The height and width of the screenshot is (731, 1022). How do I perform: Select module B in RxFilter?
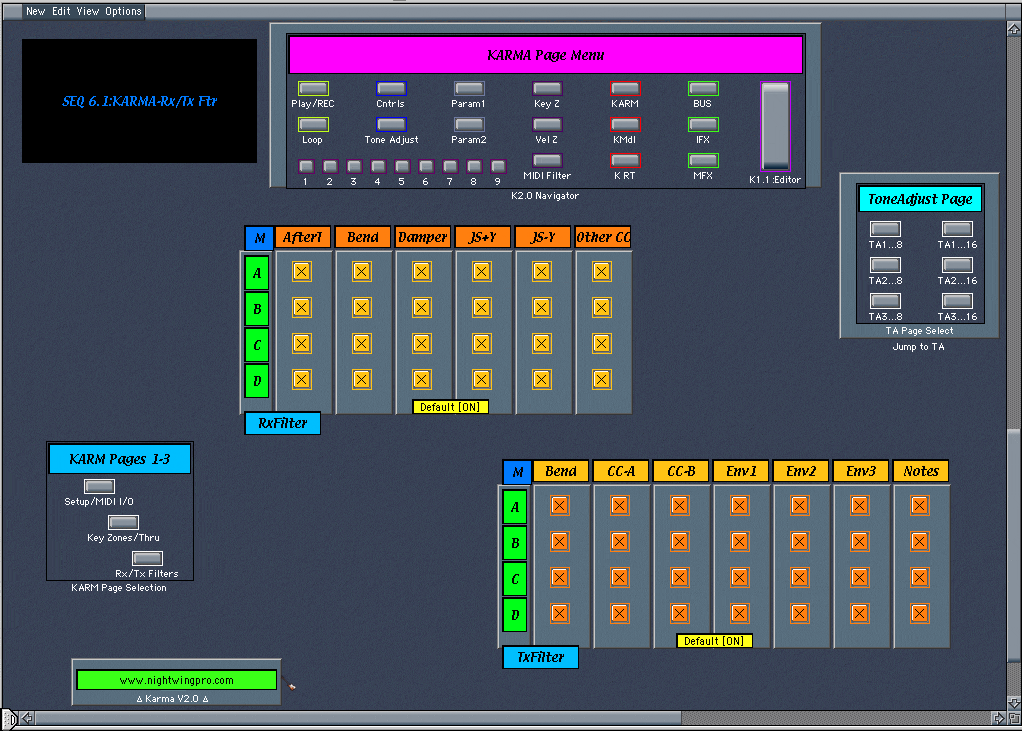pos(257,308)
